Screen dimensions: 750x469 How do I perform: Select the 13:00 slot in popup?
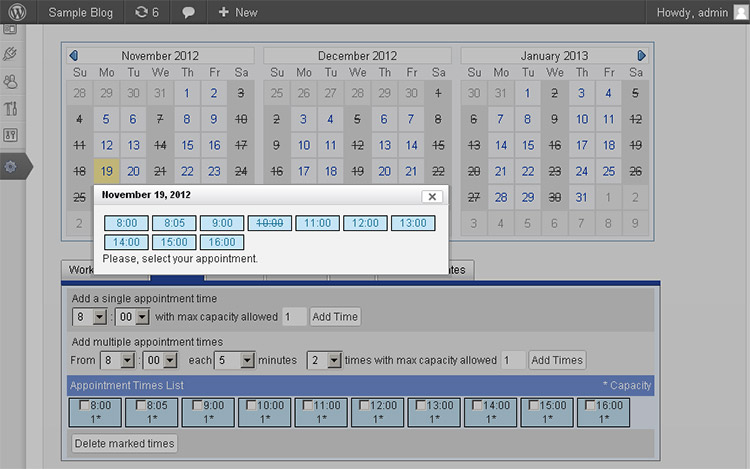point(413,223)
